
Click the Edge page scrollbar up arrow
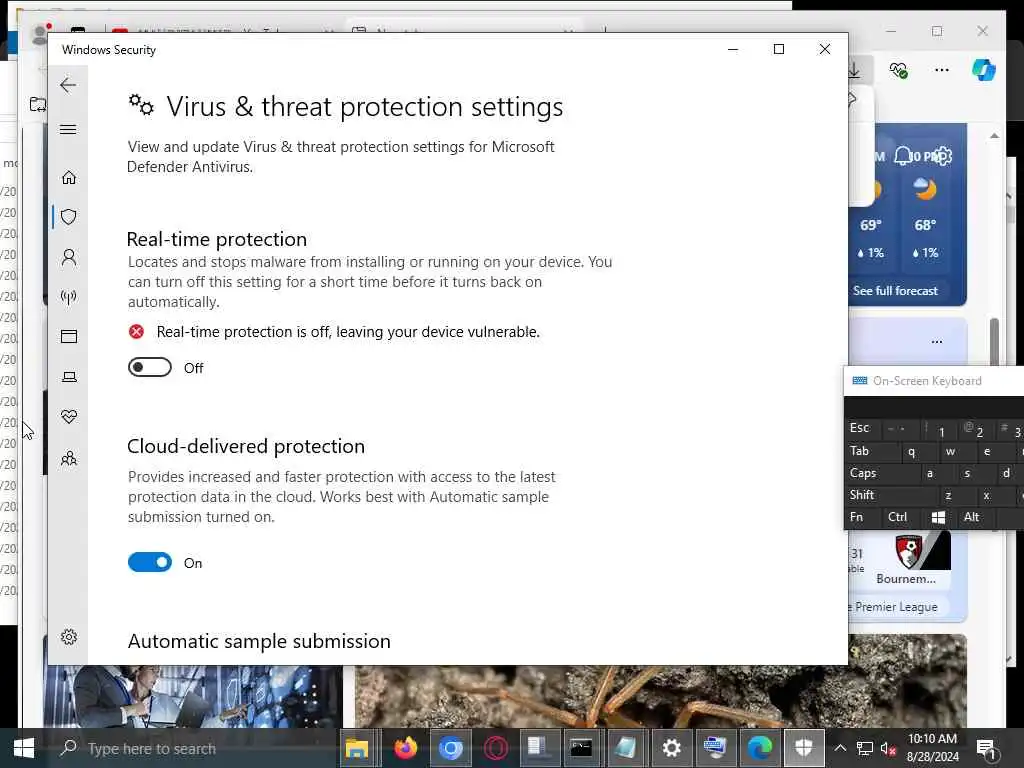994,136
